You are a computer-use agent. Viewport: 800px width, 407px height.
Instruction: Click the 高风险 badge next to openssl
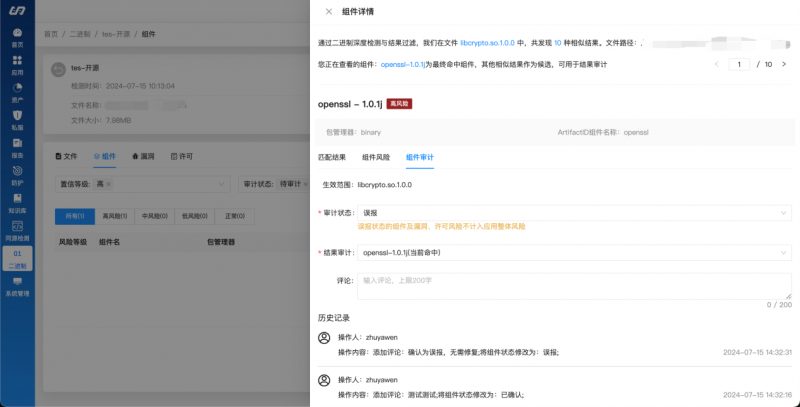point(399,104)
